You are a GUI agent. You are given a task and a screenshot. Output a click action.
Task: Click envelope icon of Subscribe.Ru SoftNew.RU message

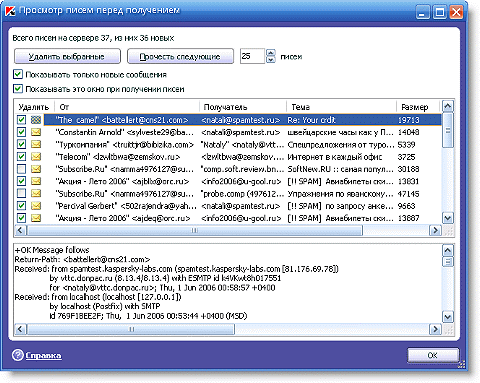pyautogui.click(x=36, y=169)
